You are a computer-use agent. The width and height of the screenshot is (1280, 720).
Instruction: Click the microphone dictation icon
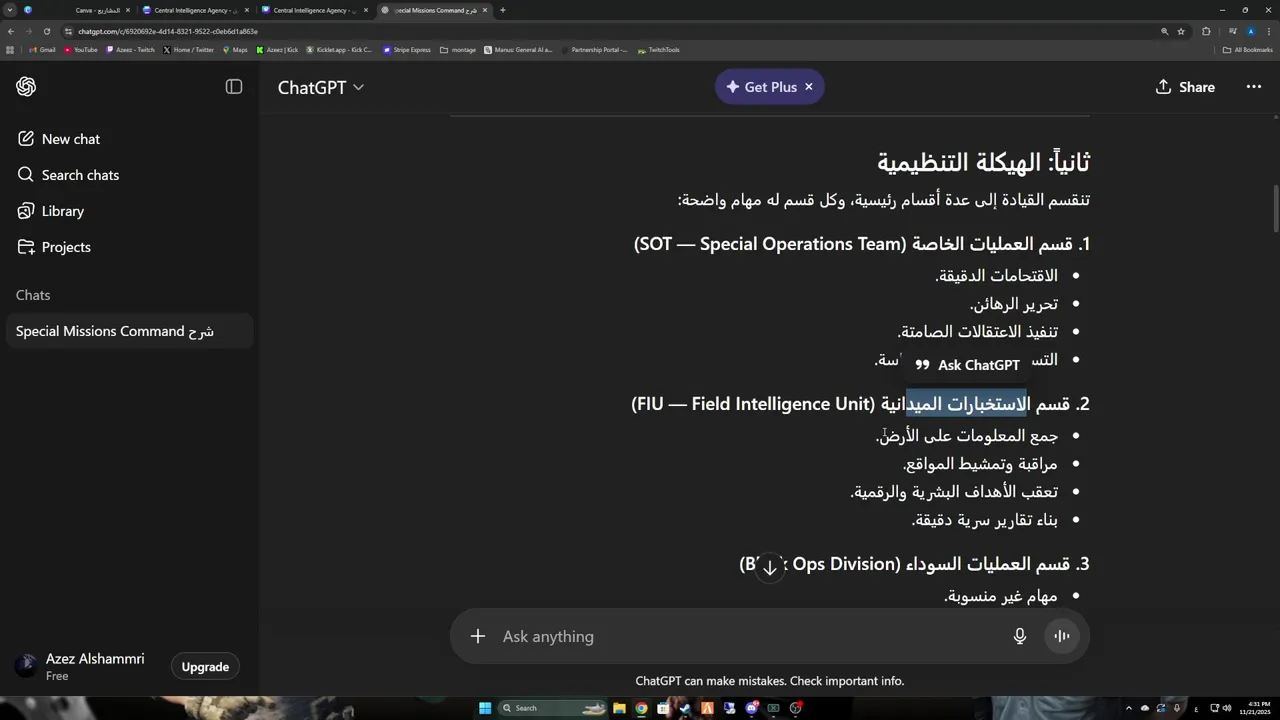click(x=1020, y=636)
